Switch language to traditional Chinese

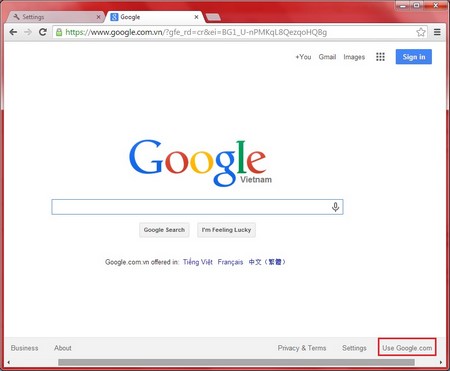point(267,262)
